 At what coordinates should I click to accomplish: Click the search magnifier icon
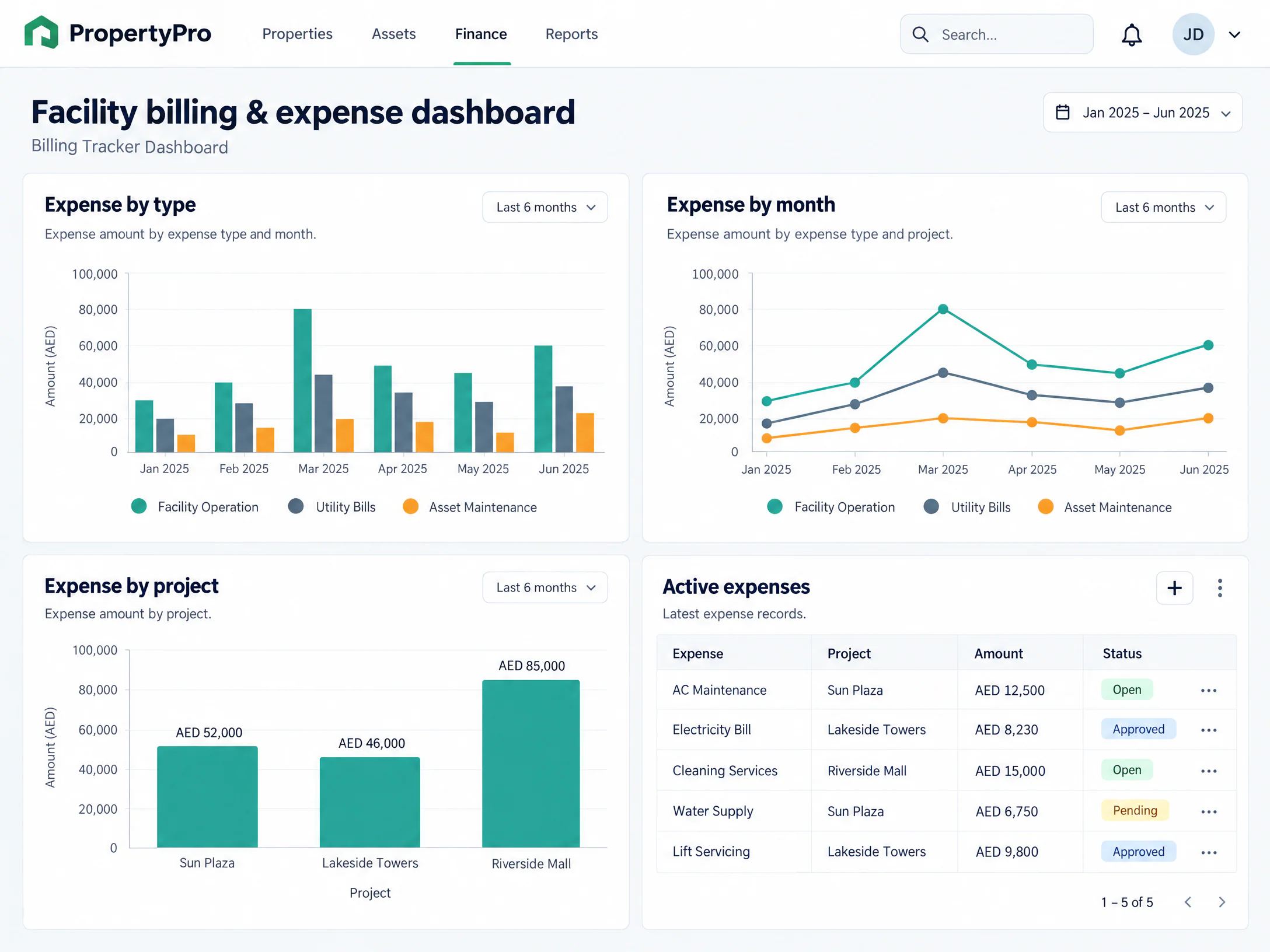tap(920, 34)
